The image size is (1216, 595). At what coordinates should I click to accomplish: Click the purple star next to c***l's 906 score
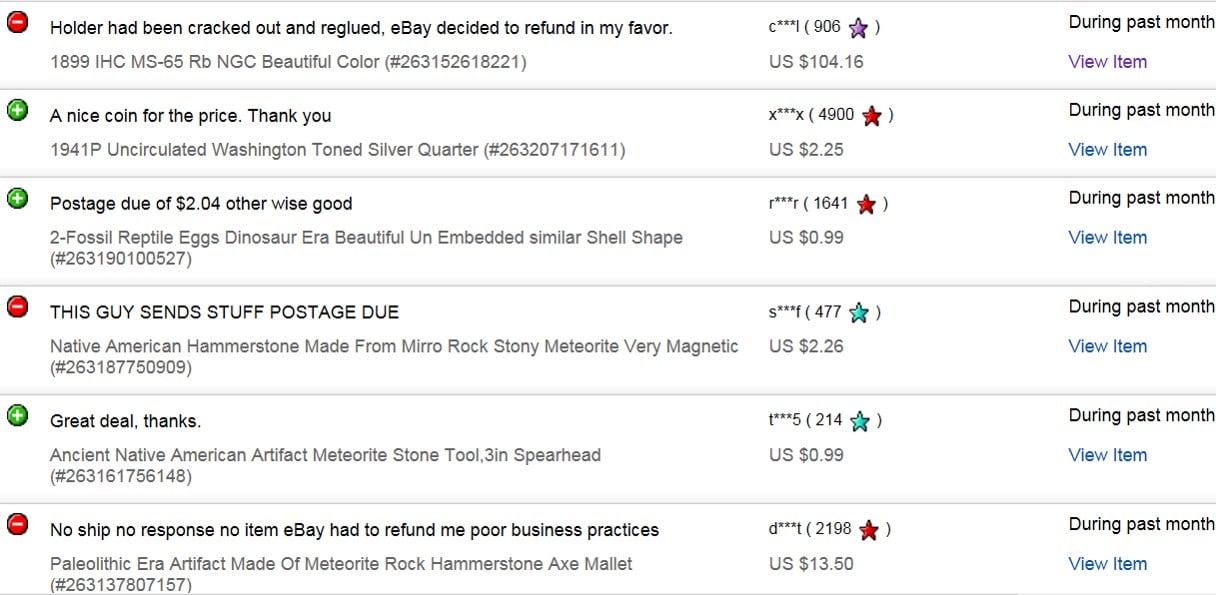[x=858, y=28]
